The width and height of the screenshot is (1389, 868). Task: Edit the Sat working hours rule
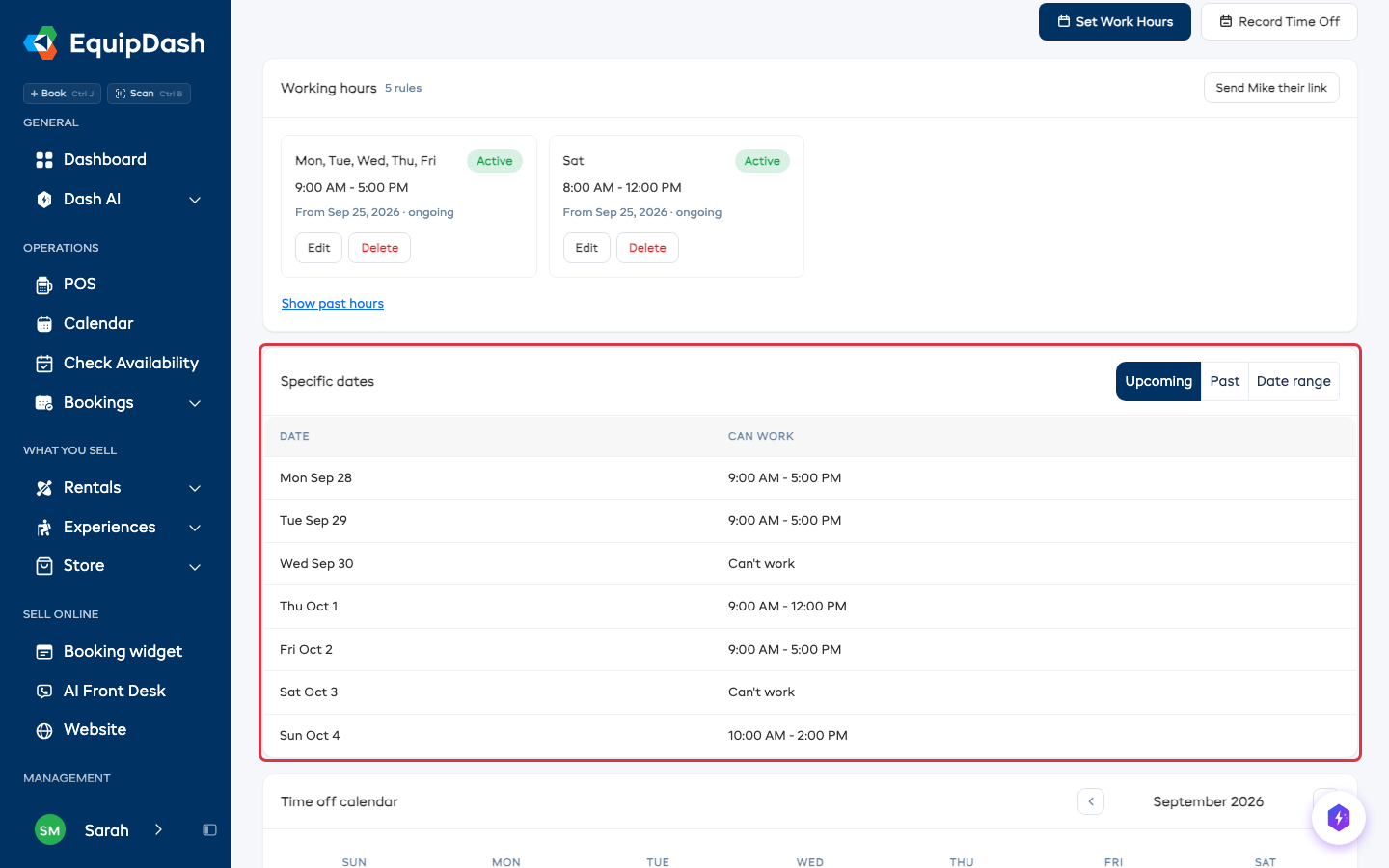(586, 248)
